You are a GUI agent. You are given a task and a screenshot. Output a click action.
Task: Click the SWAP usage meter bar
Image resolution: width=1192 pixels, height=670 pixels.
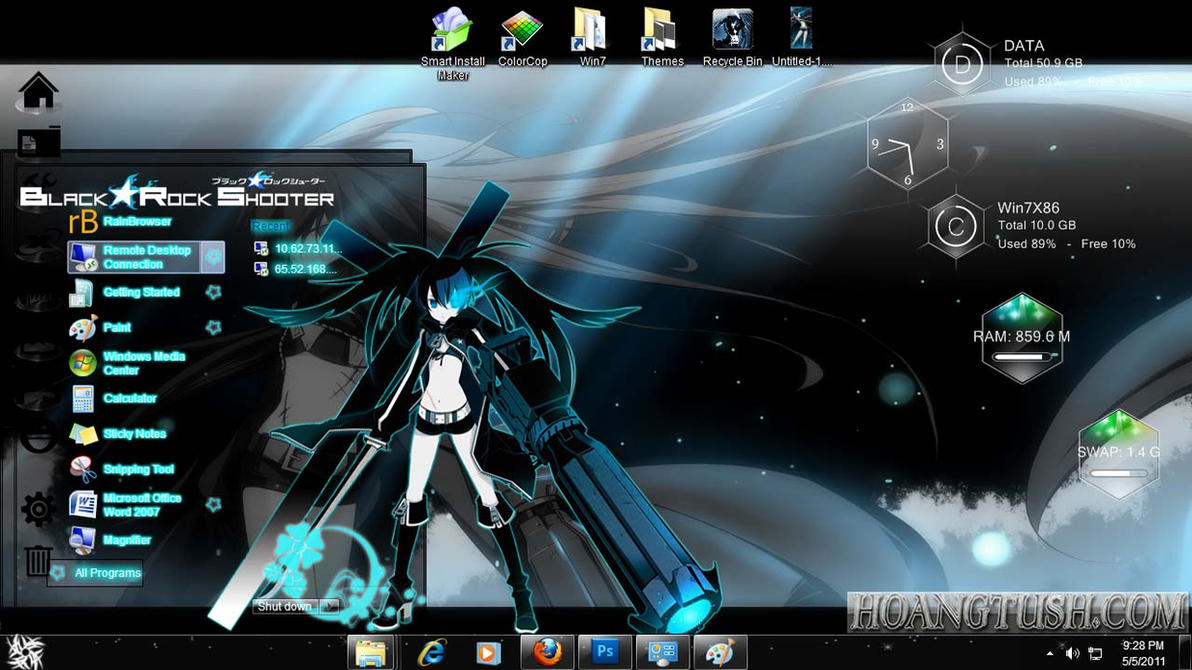point(1118,473)
